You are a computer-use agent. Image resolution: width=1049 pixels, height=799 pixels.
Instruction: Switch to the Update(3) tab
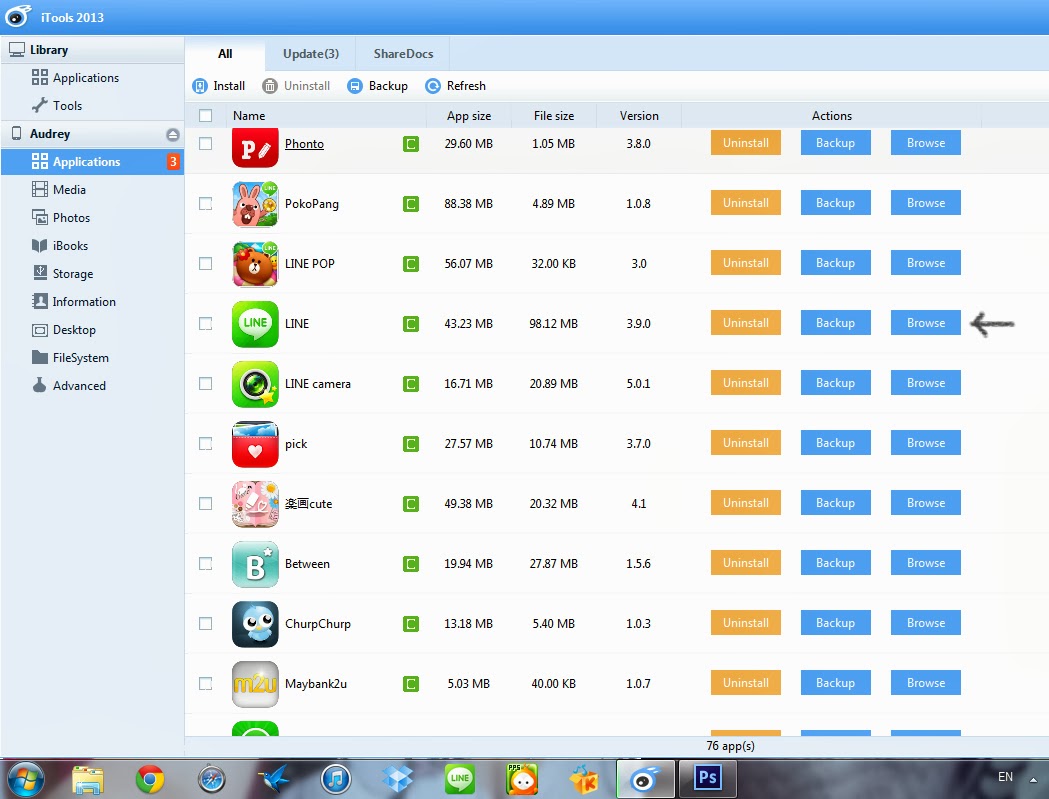pos(310,54)
